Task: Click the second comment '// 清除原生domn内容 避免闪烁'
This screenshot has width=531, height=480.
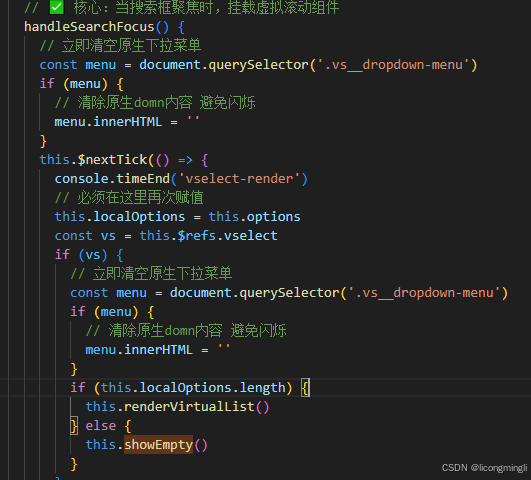Action: coord(186,331)
